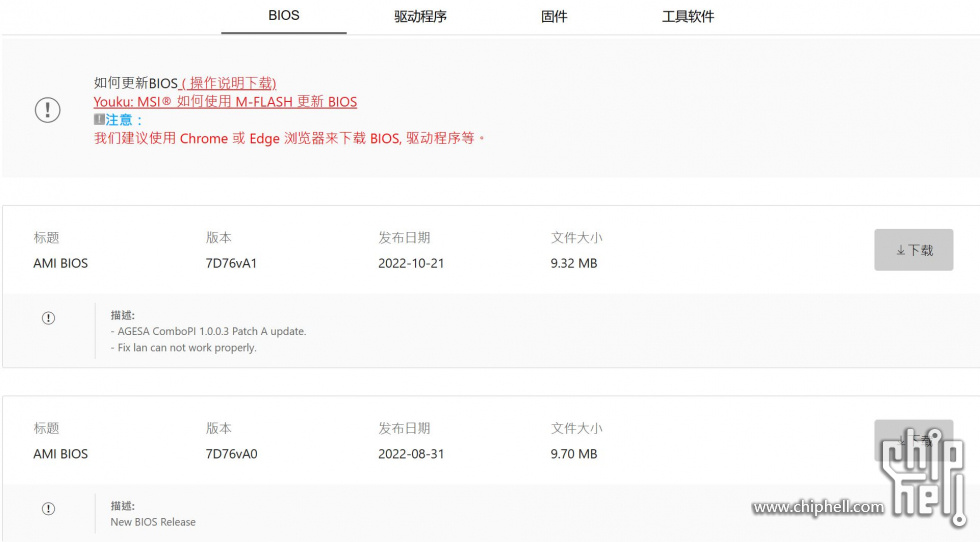The height and width of the screenshot is (542, 980).
Task: Click the red Chrome or Edge browser recommendation text
Action: click(289, 138)
